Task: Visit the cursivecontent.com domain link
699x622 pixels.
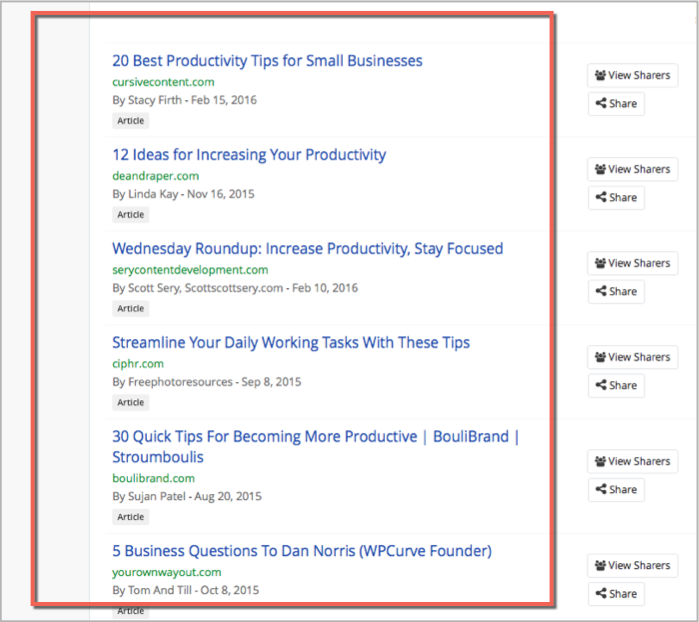Action: tap(163, 82)
